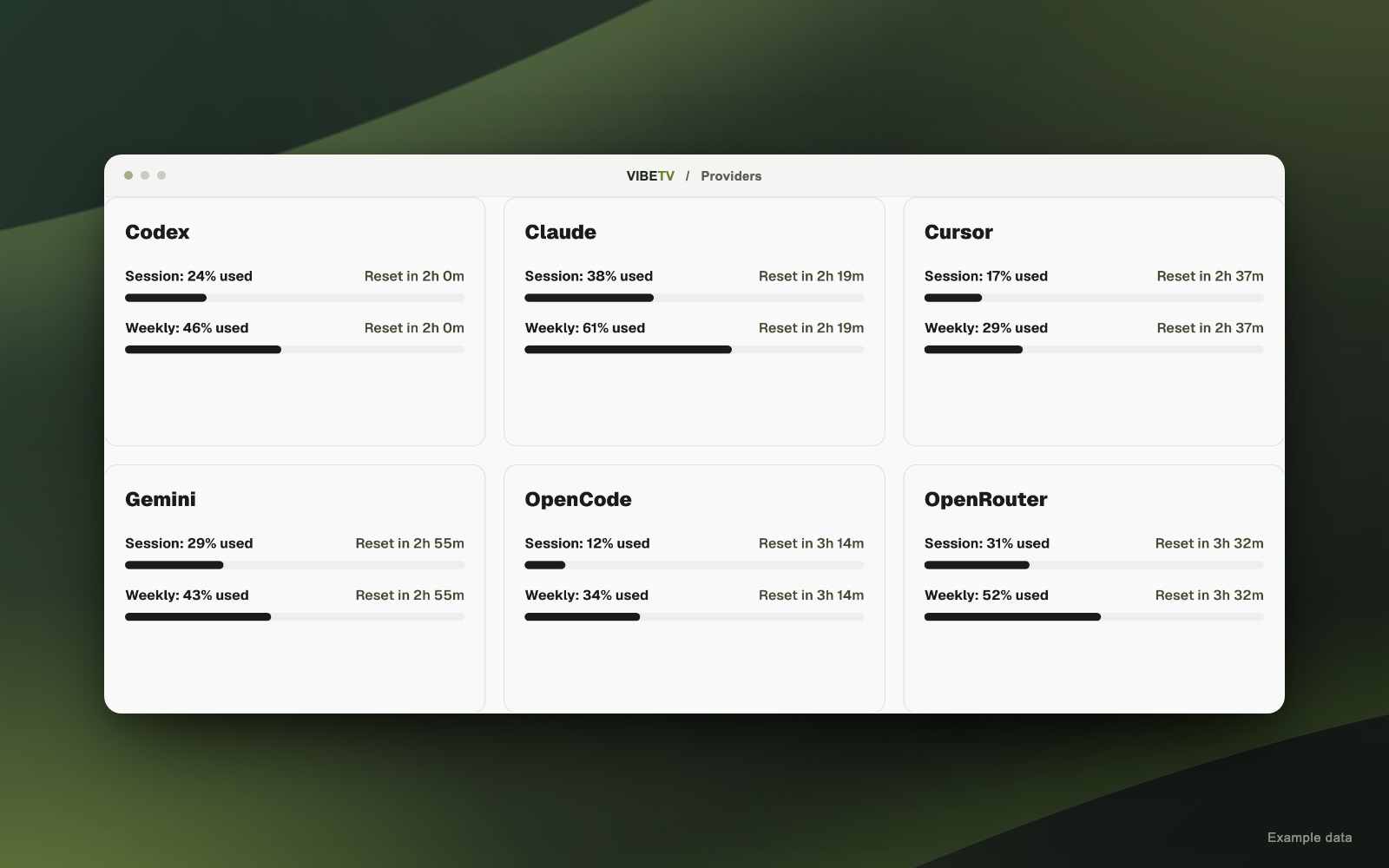Click the OpenRouter session usage progress bar

tap(1094, 565)
